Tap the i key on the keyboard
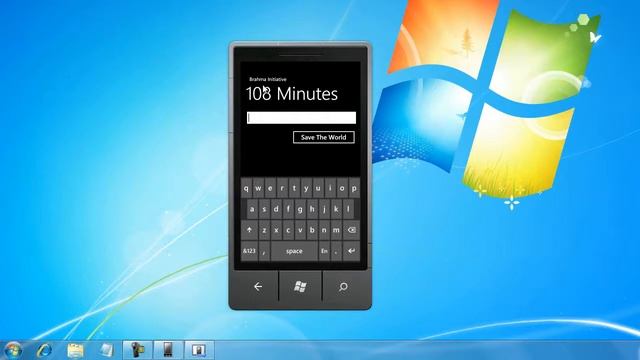 (330, 189)
